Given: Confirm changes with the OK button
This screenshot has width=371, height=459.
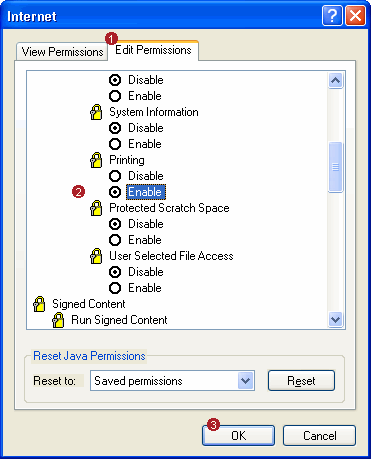Looking at the screenshot, I should (238, 435).
